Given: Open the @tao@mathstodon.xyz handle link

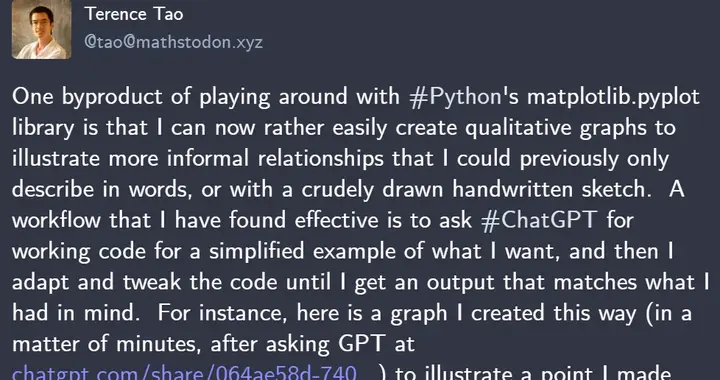Looking at the screenshot, I should (174, 42).
